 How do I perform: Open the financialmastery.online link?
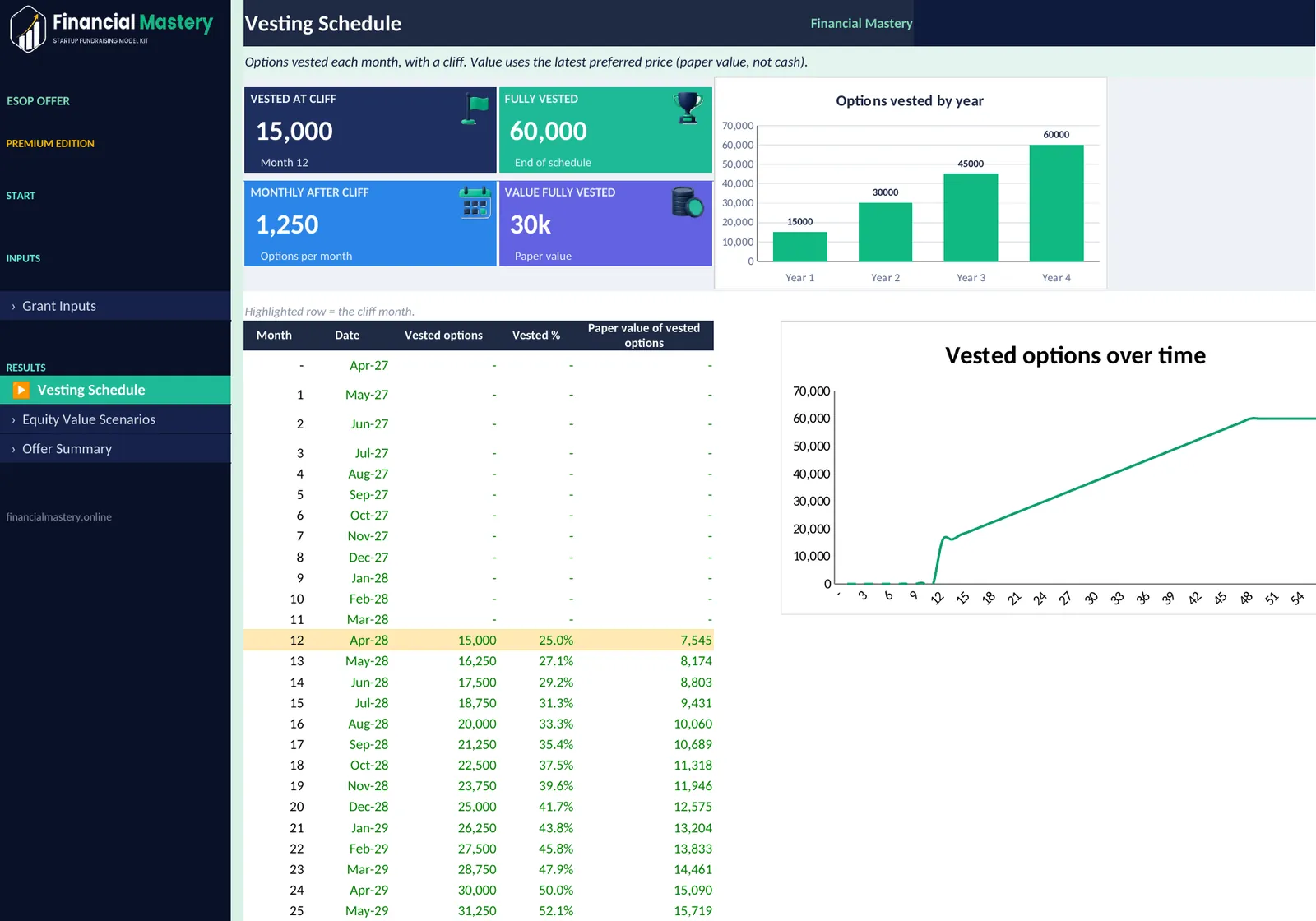click(58, 517)
